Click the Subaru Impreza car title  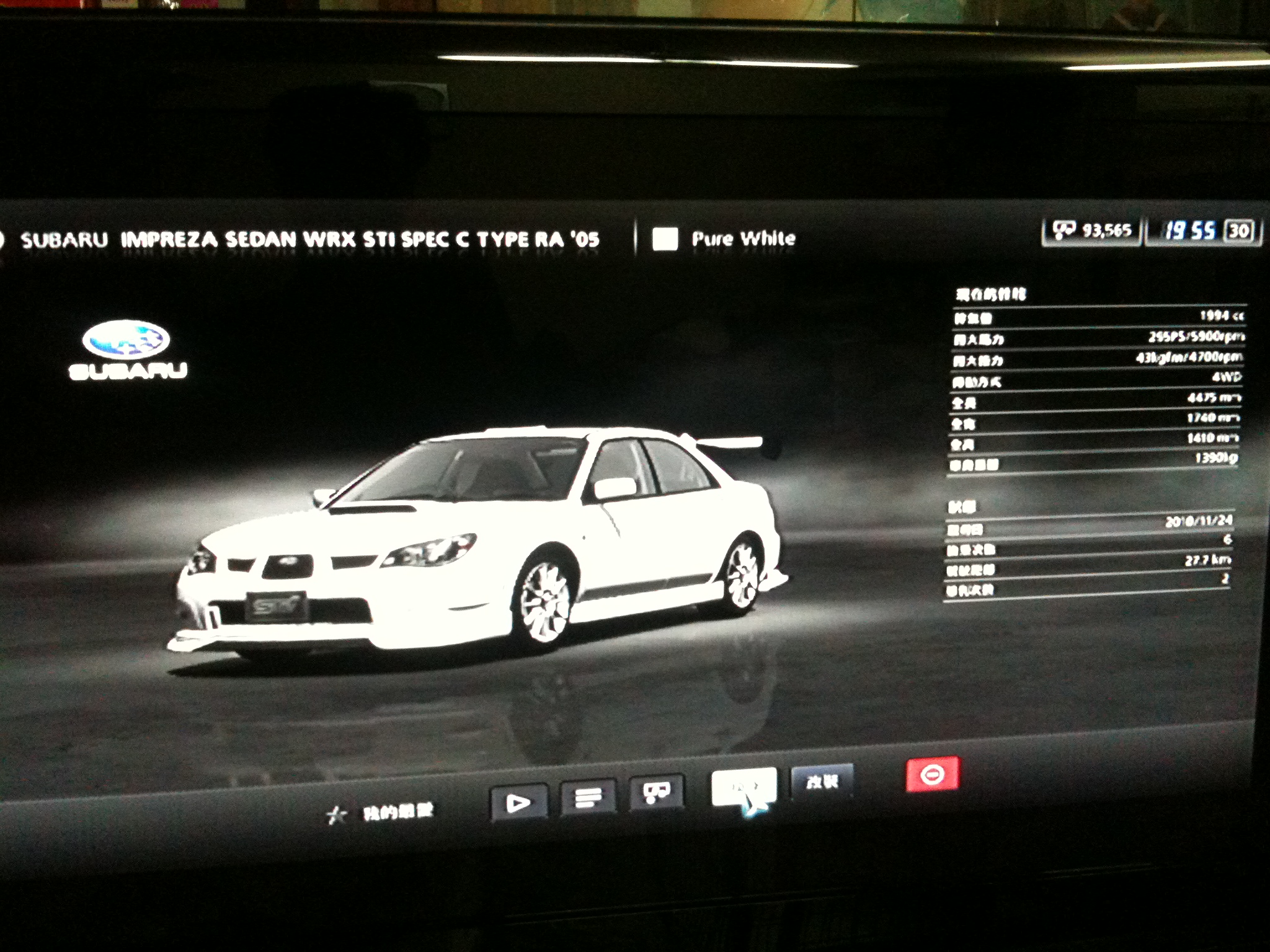click(310, 240)
